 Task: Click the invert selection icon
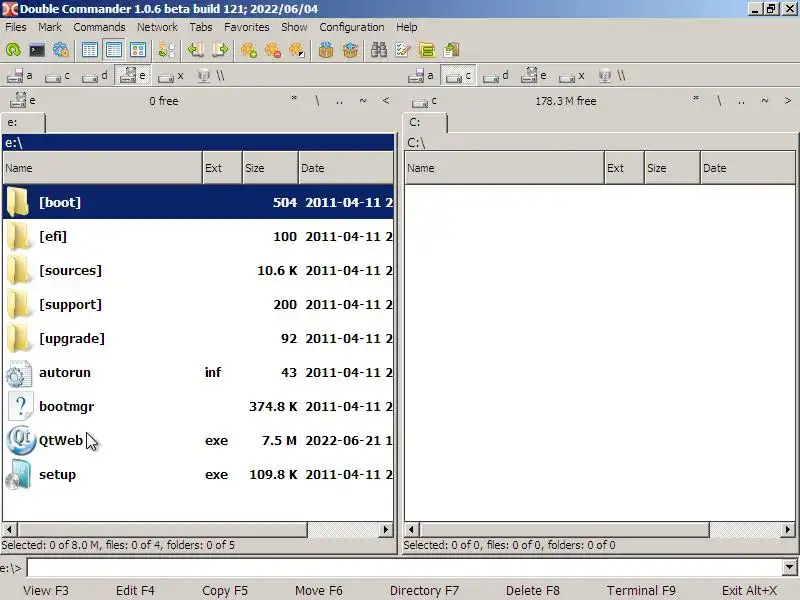pos(297,50)
